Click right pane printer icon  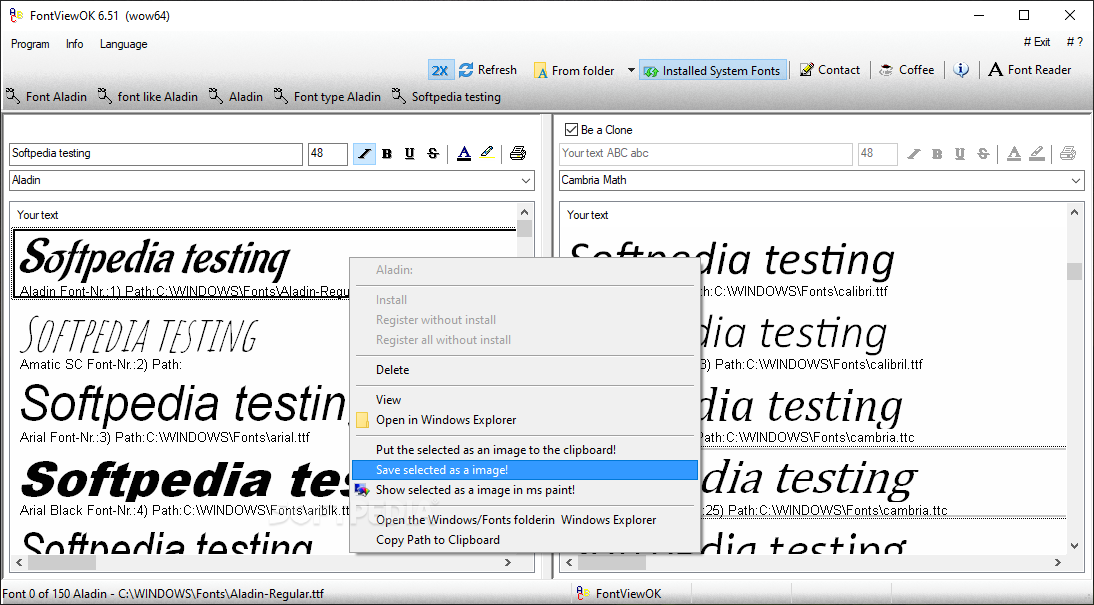pos(1067,154)
